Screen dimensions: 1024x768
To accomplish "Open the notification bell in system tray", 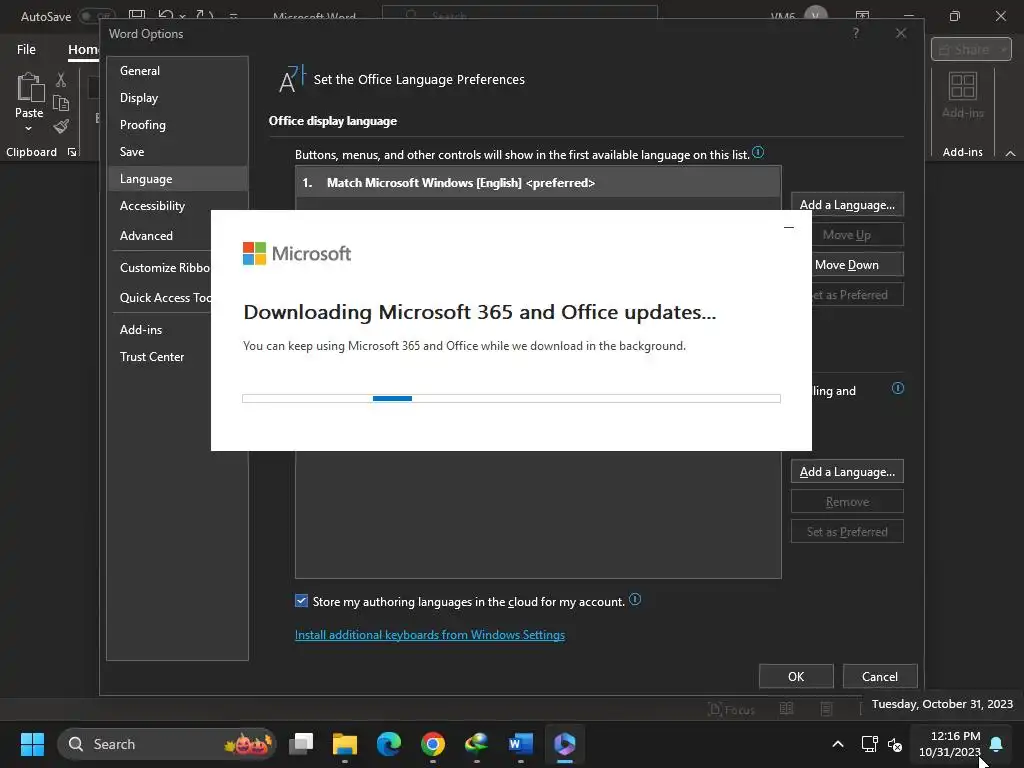I will (x=996, y=744).
